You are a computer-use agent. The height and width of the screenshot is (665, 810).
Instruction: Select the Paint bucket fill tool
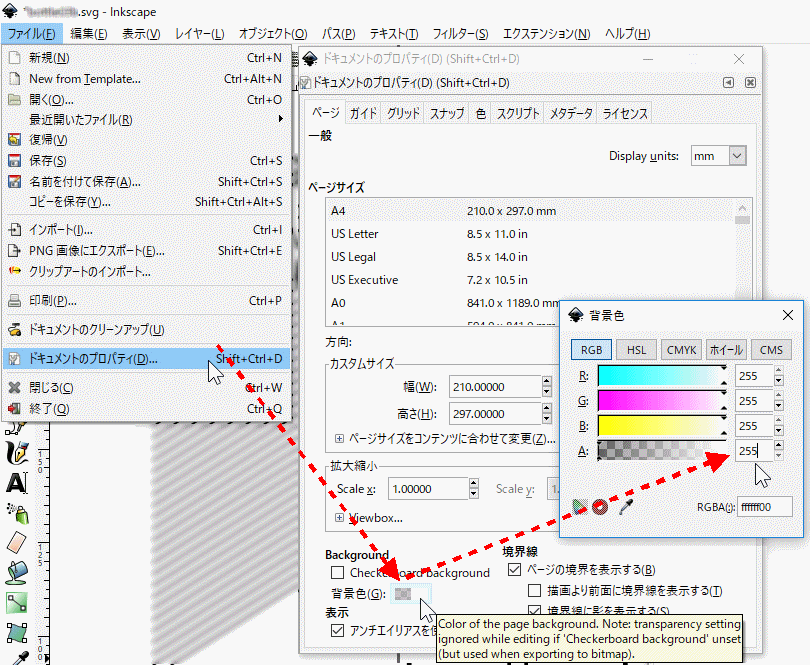pyautogui.click(x=16, y=572)
